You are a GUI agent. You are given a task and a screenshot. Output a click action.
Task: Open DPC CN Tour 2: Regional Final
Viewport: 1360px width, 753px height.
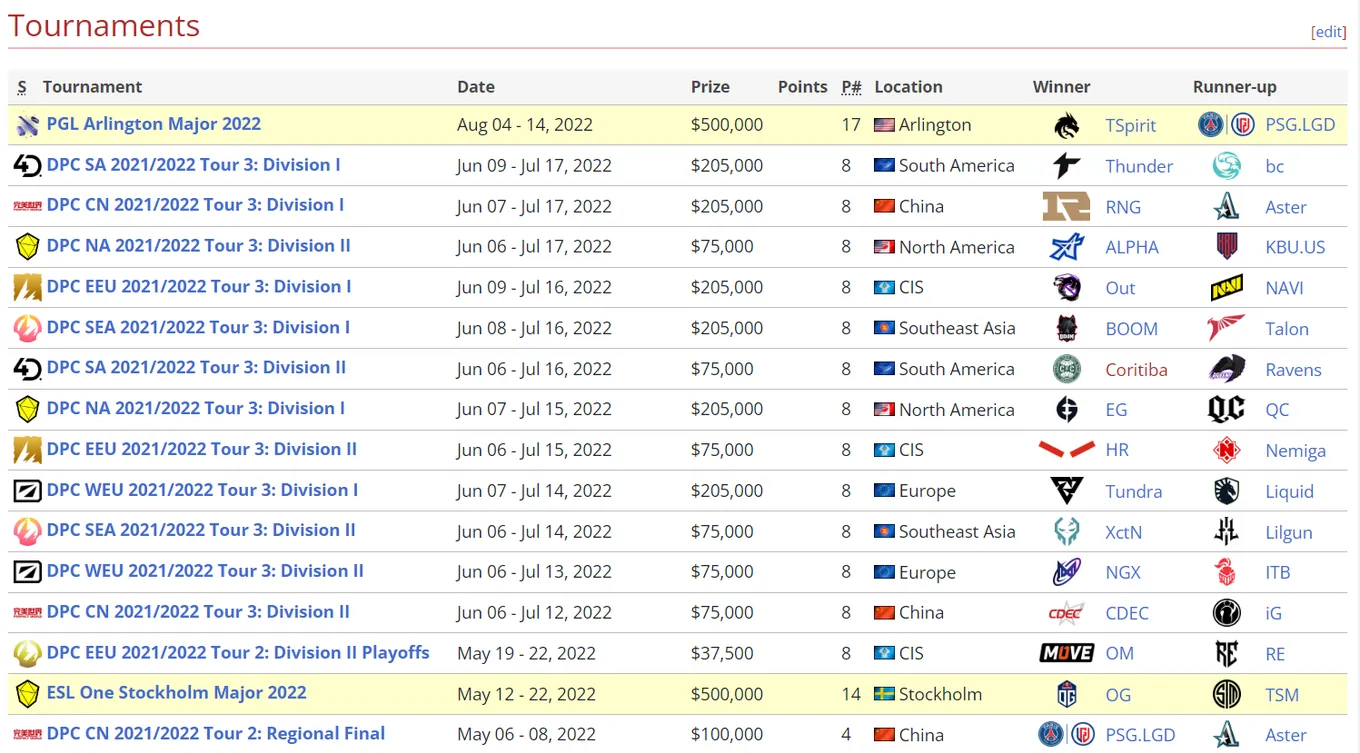tap(216, 734)
